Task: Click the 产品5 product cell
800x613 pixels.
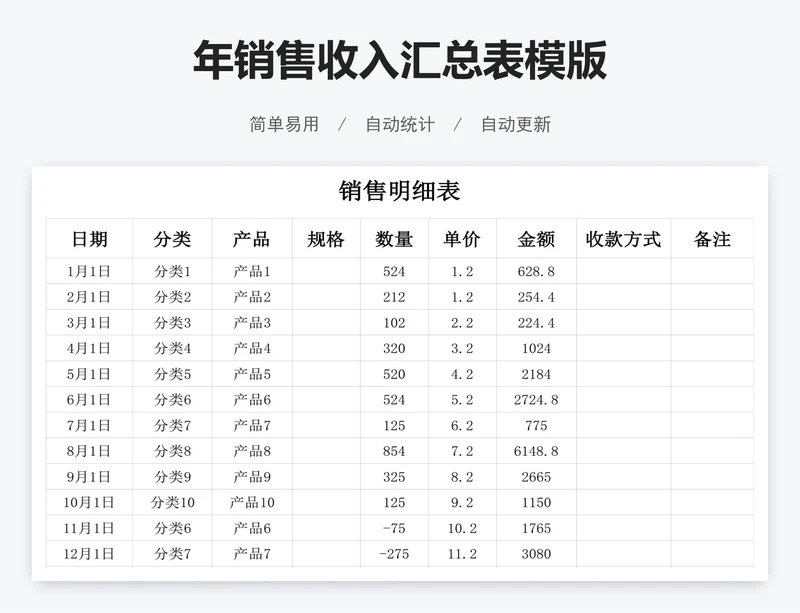Action: click(252, 374)
